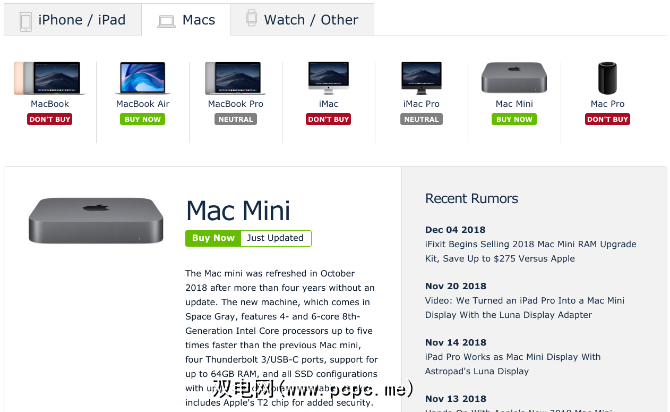Click the phone icon in iPhone tab
The image size is (670, 412).
[x=26, y=21]
